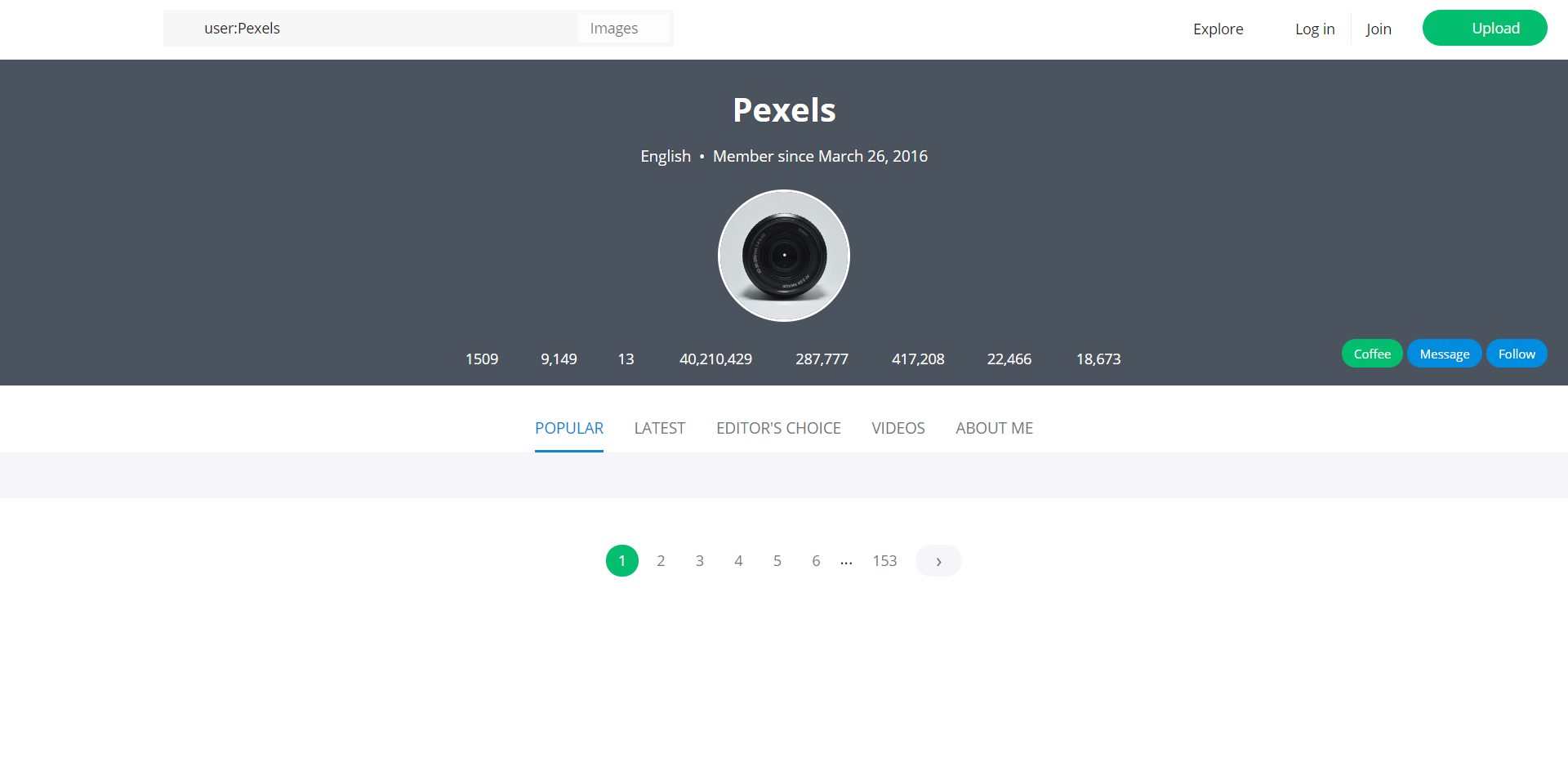
Task: Switch to the LATEST tab
Action: 659,428
